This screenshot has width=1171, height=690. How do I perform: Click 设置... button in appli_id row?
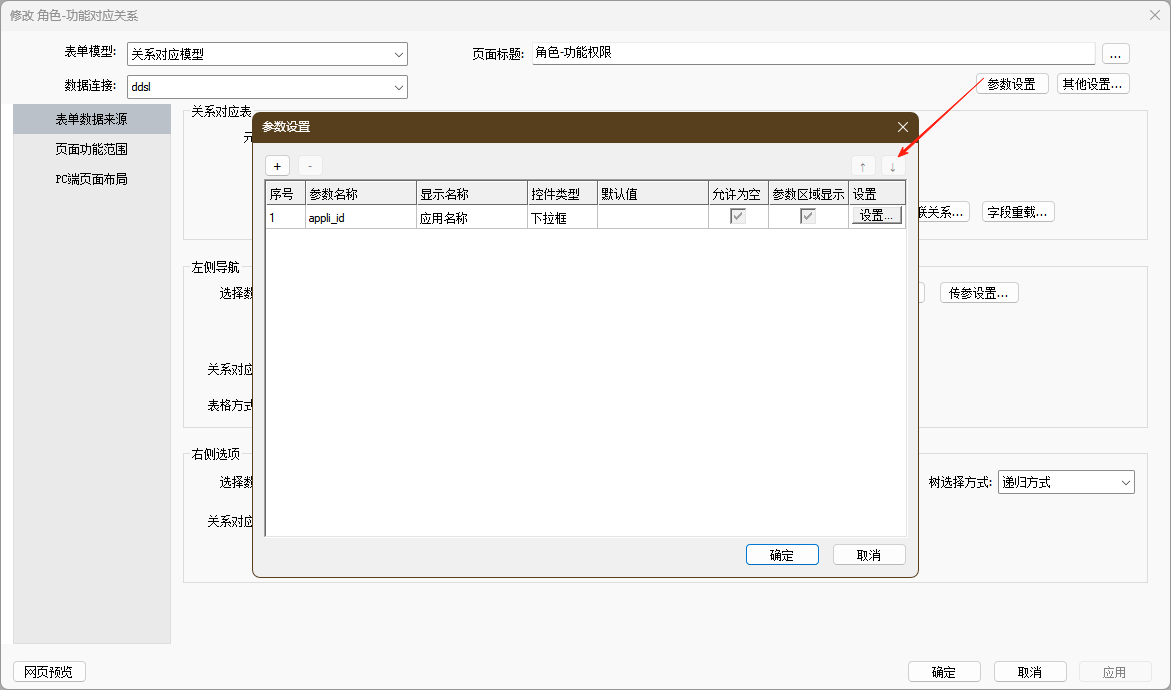pos(877,216)
